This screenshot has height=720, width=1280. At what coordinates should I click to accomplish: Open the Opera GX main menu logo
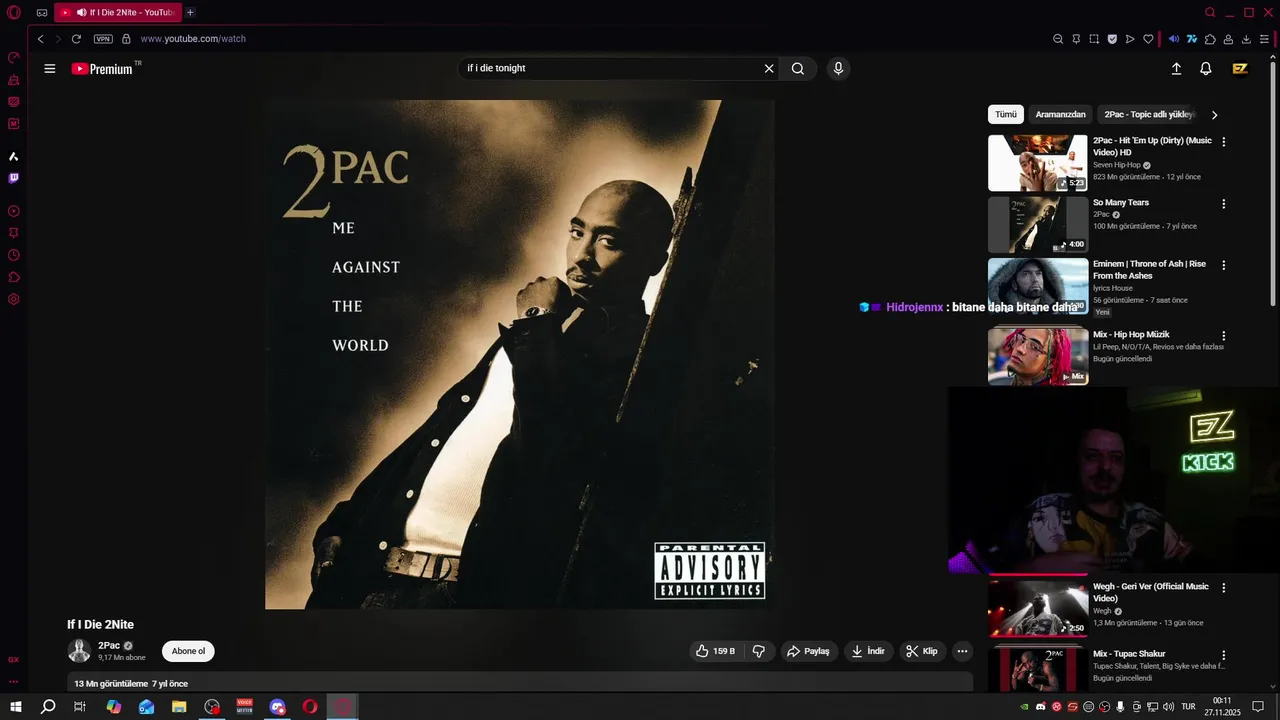pyautogui.click(x=14, y=13)
